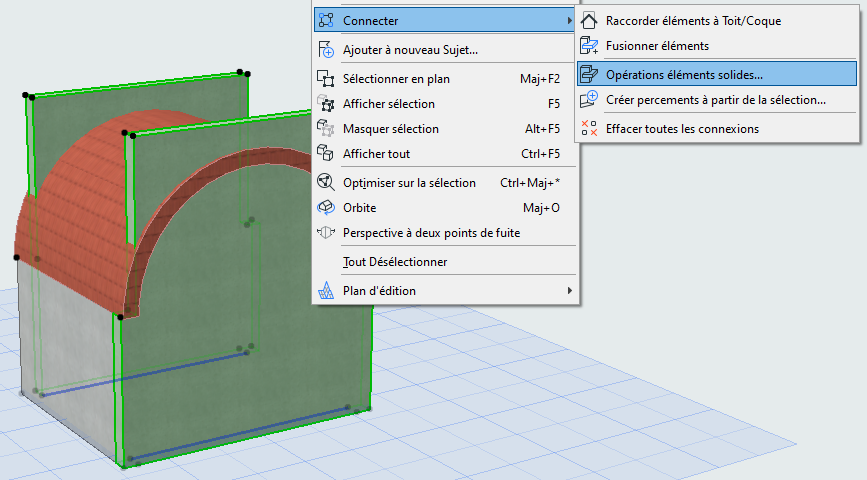This screenshot has width=867, height=480.
Task: Click the Afficher tout icon
Action: 325,153
